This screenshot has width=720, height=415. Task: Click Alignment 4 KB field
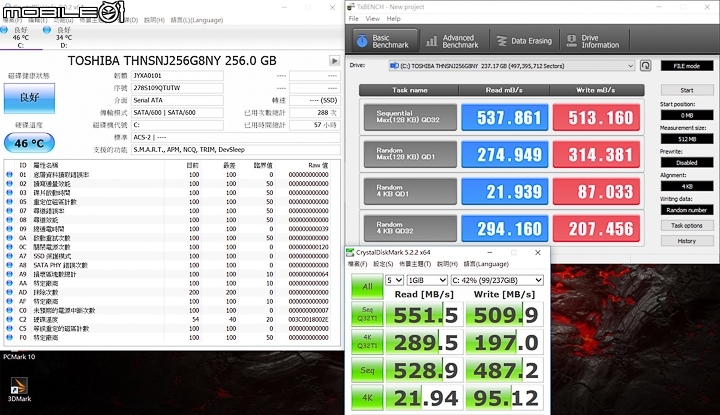click(687, 186)
